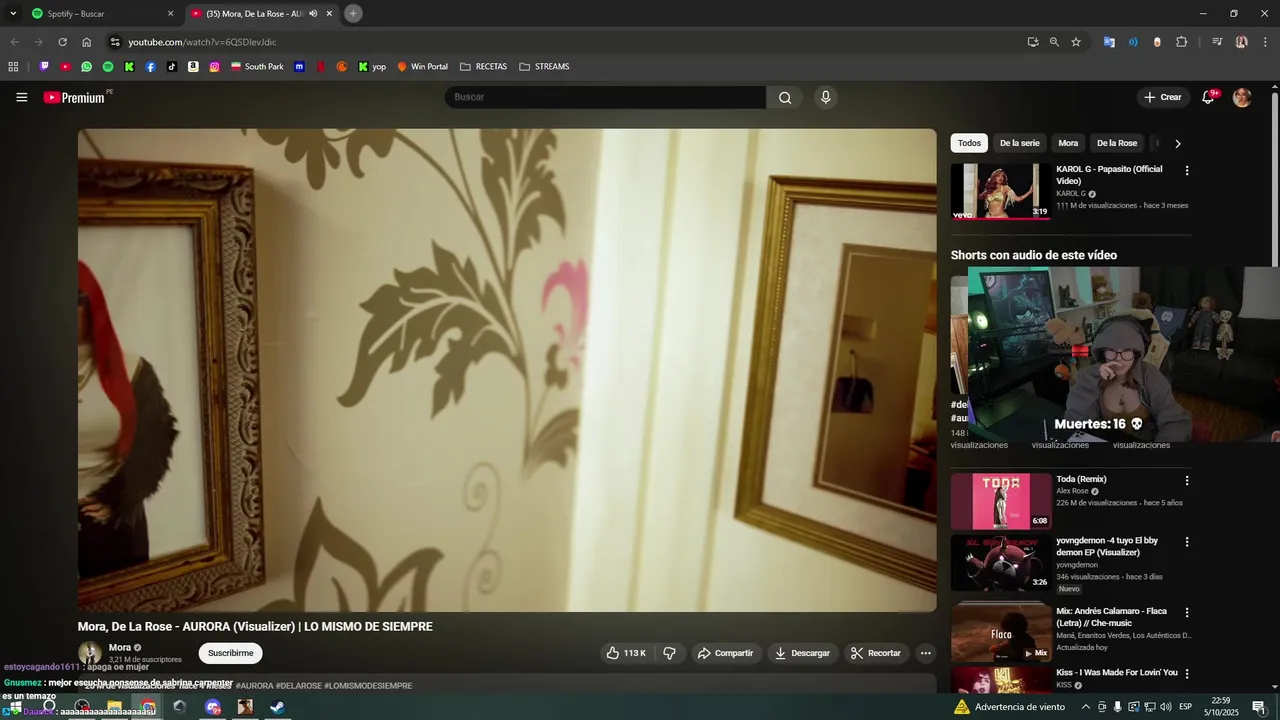
Task: Show more filter chips with right arrow
Action: (1177, 143)
